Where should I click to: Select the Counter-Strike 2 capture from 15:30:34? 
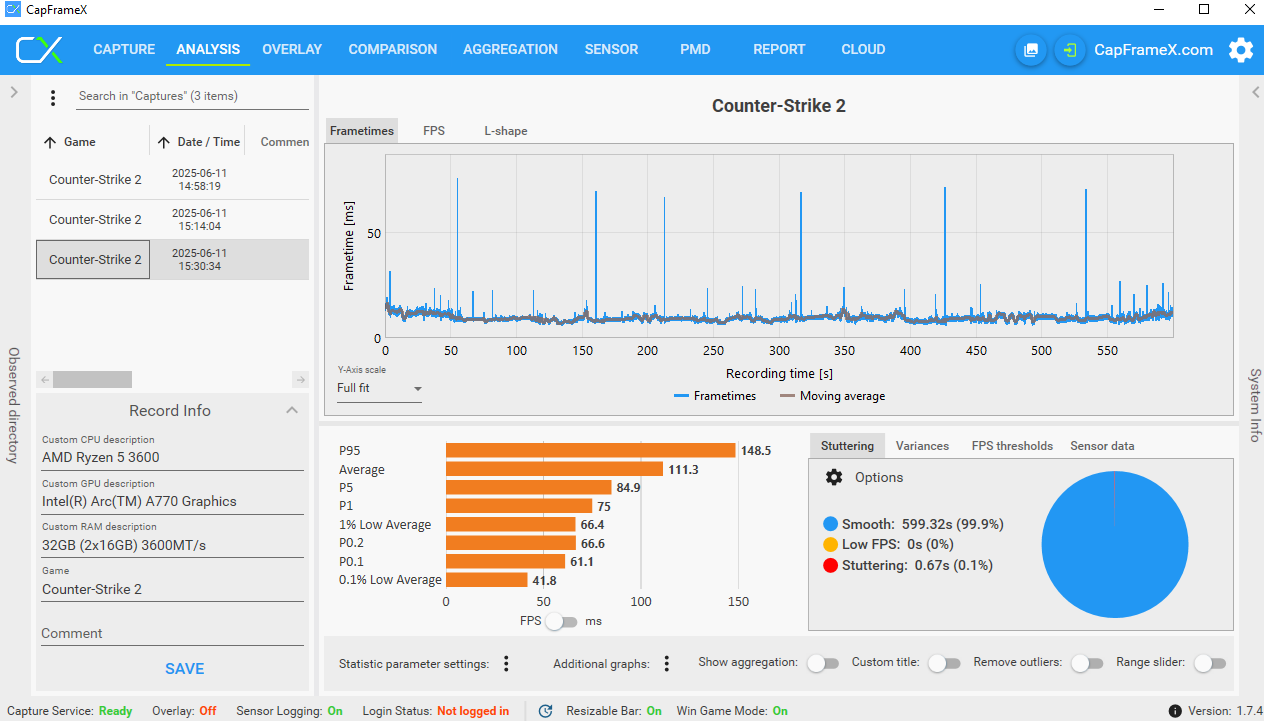172,260
